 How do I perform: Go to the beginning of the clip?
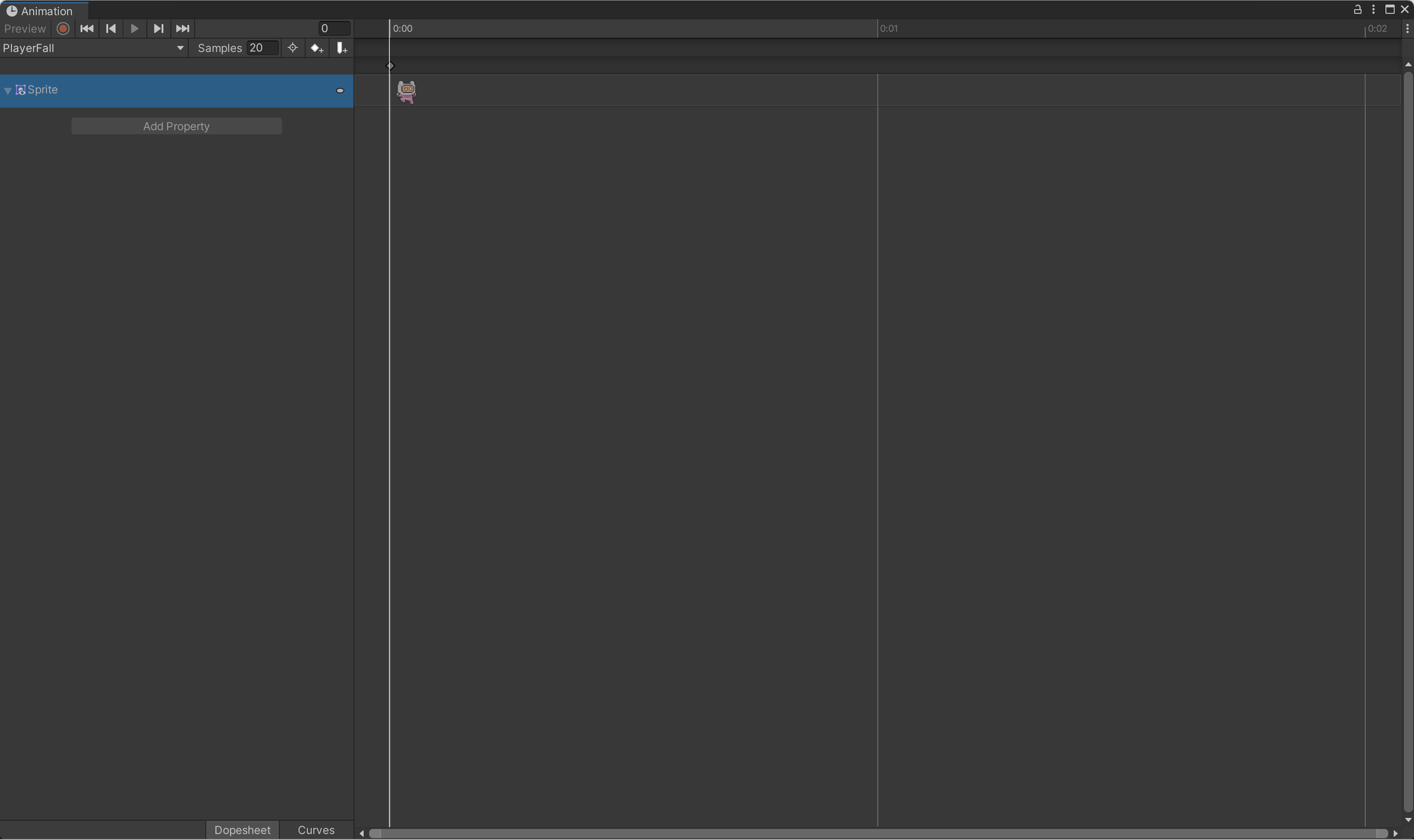[x=87, y=28]
